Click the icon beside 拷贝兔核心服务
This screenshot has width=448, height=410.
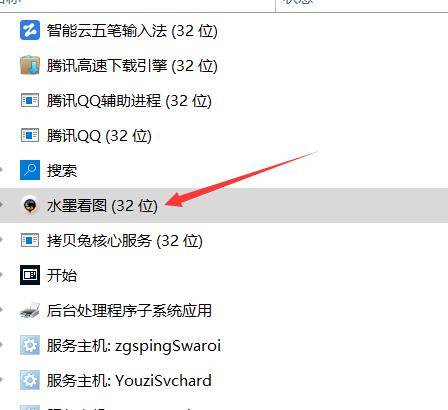click(x=30, y=240)
